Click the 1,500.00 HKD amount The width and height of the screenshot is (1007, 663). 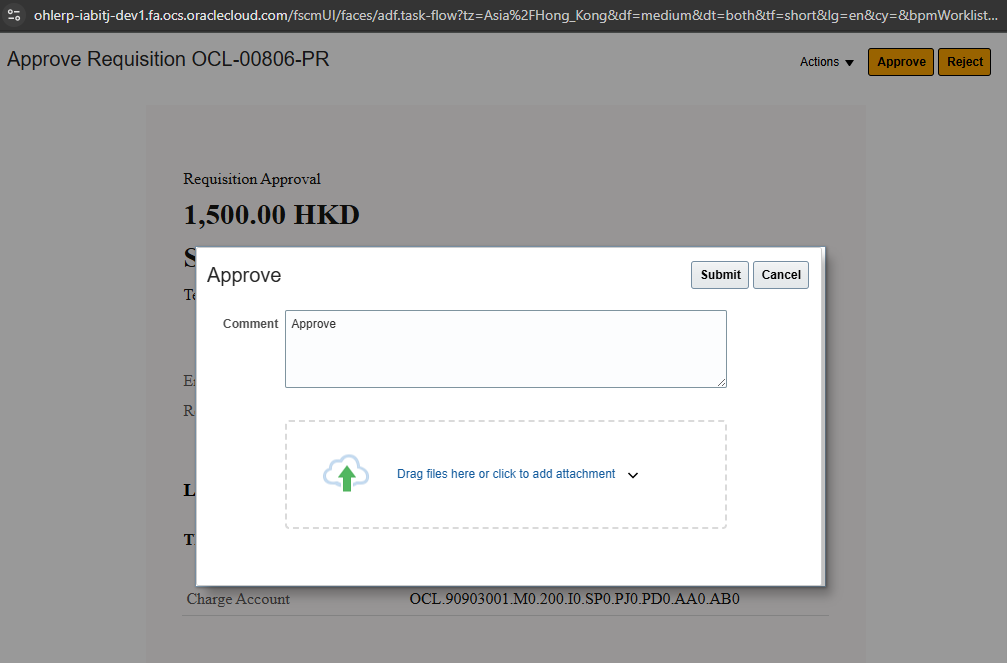[270, 215]
